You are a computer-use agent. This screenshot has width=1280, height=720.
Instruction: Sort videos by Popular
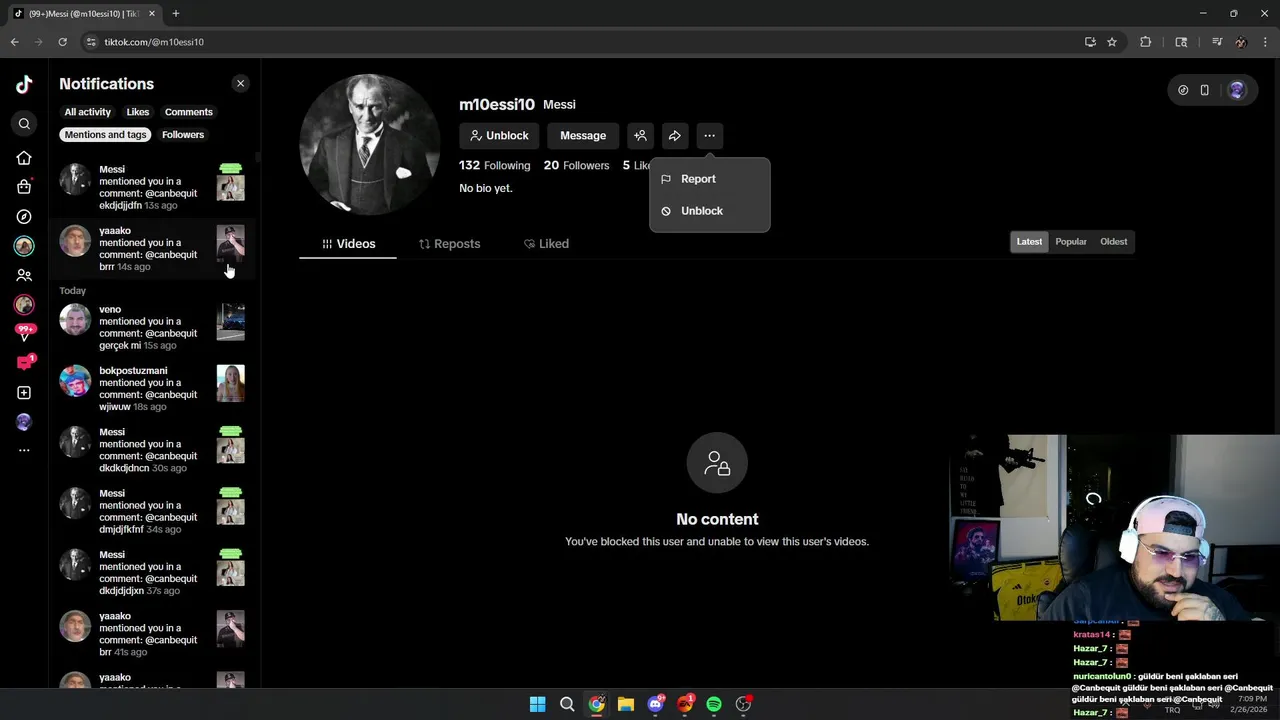(1071, 242)
